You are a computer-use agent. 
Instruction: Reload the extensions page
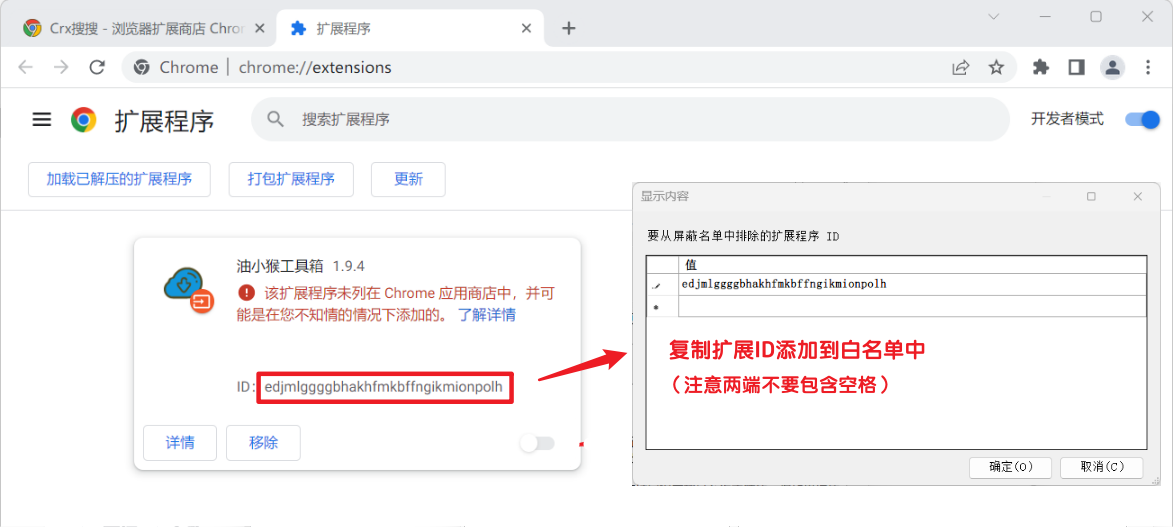(x=97, y=67)
